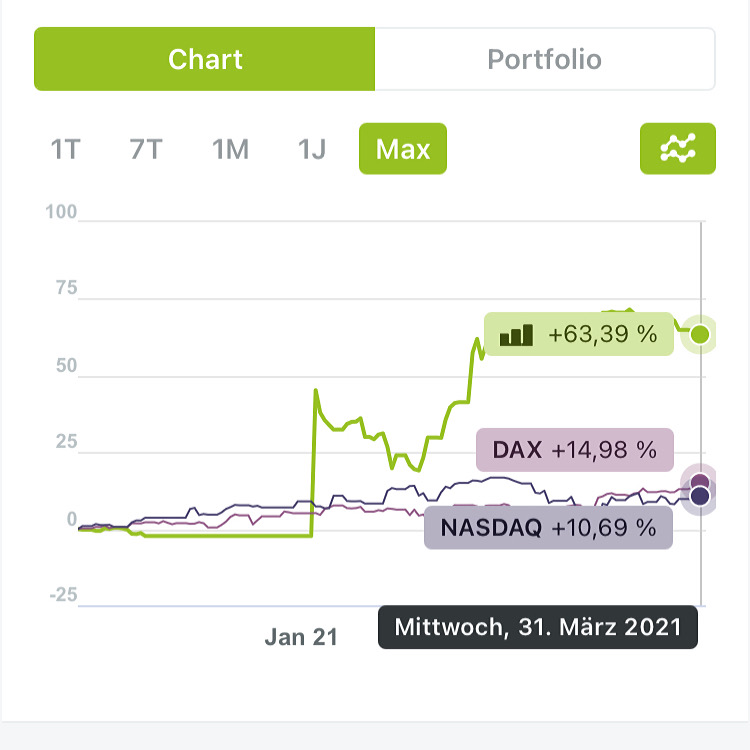Screen dimensions: 750x750
Task: Toggle the benchmark comparison chart icon
Action: 677,149
